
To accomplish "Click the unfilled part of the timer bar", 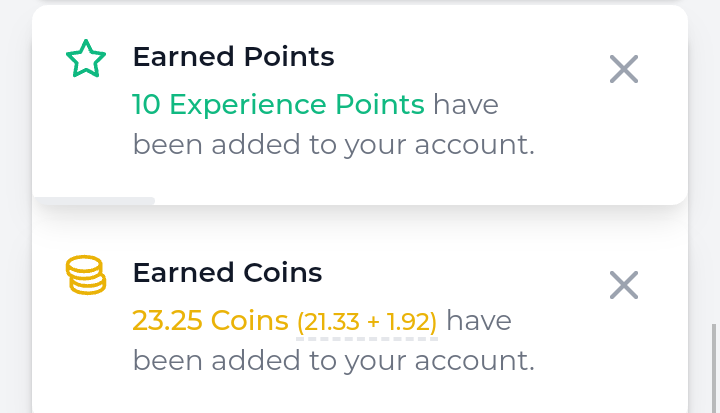I will [420, 200].
